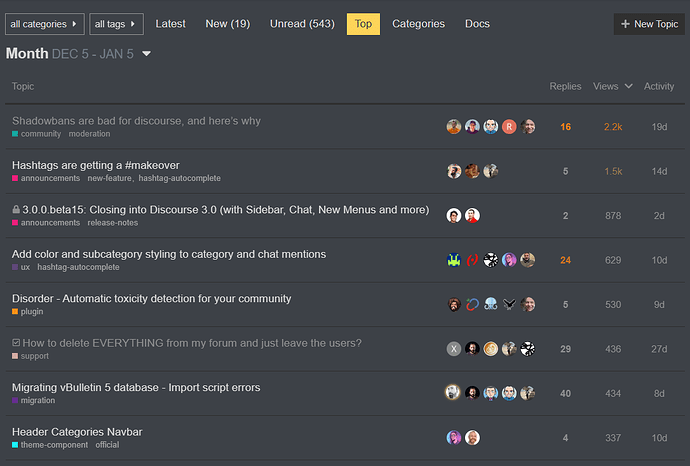Image resolution: width=690 pixels, height=466 pixels.
Task: Click the green monster avatar on color styling topic
Action: [454, 260]
